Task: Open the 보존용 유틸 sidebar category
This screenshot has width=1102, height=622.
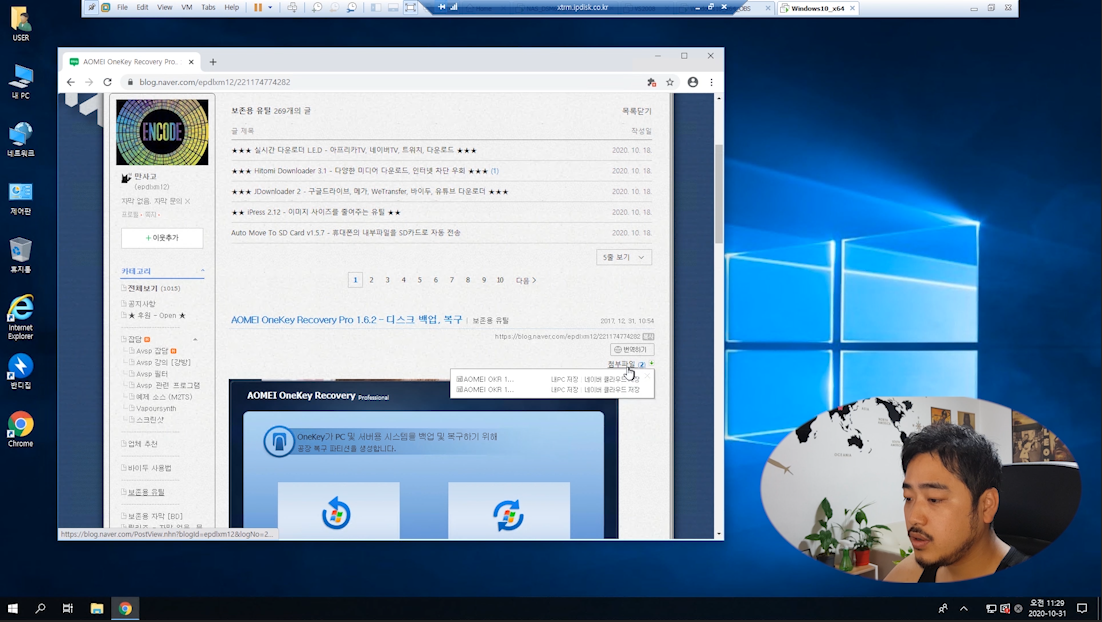Action: click(x=146, y=492)
